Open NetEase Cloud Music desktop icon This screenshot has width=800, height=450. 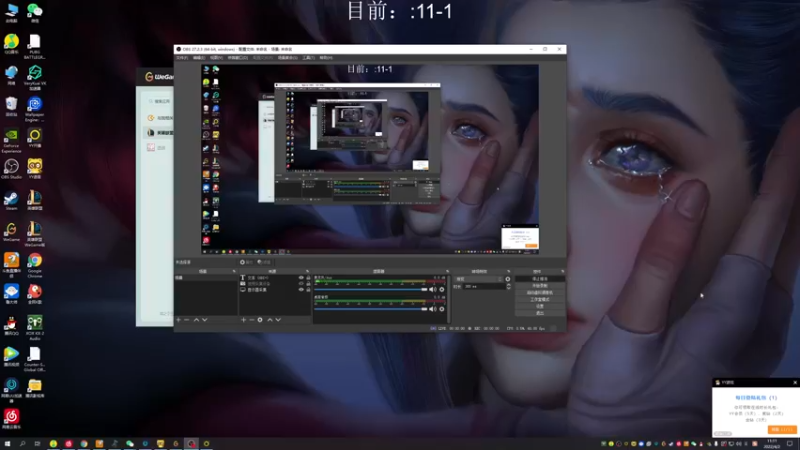pos(11,419)
